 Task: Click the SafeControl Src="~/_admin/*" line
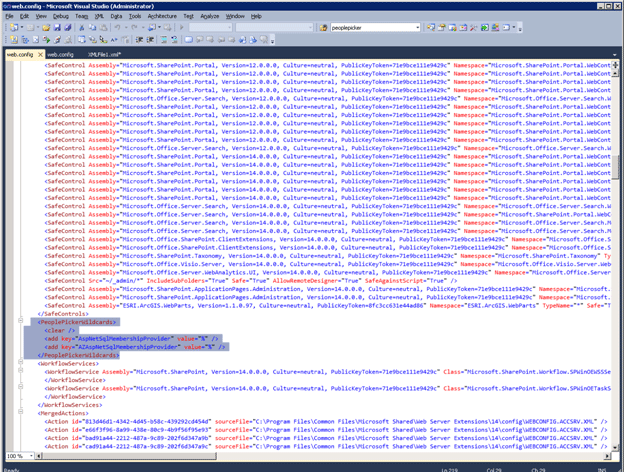(251, 281)
